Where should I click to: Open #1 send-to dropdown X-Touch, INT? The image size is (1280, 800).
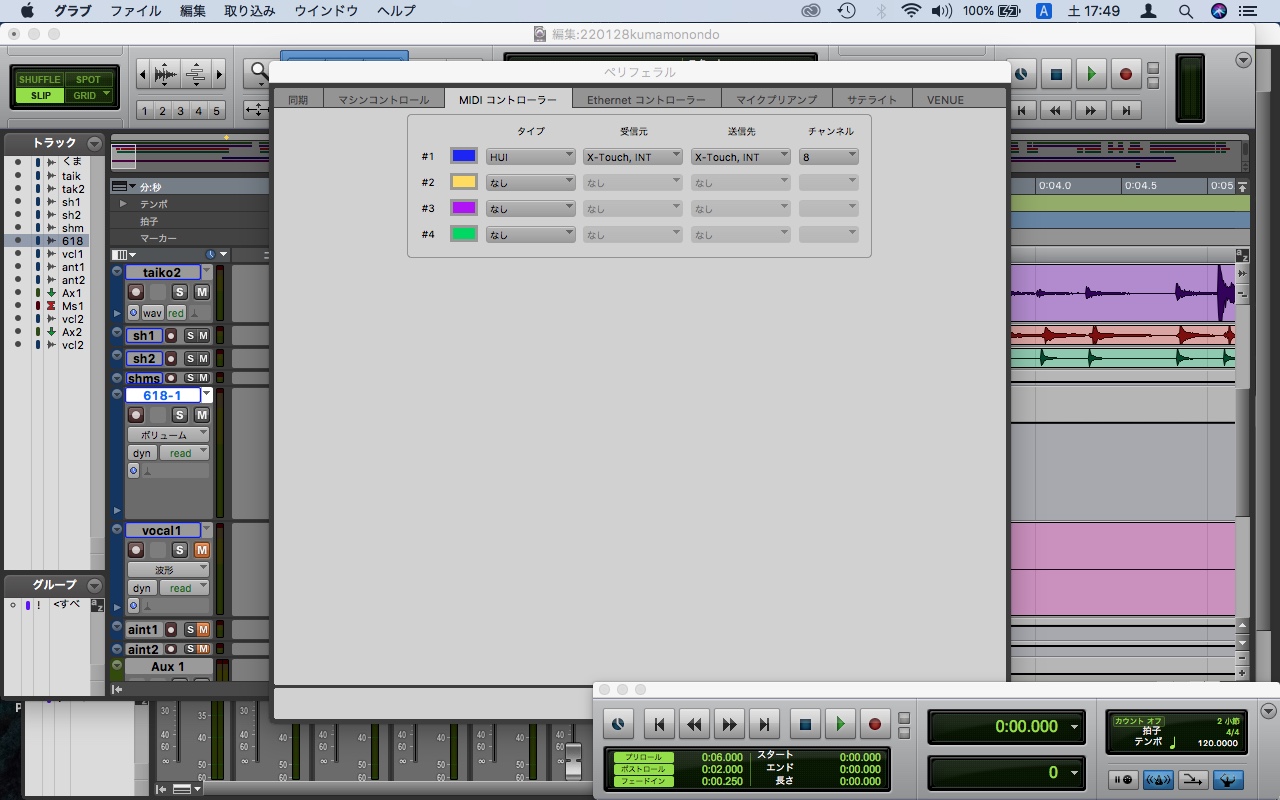740,157
